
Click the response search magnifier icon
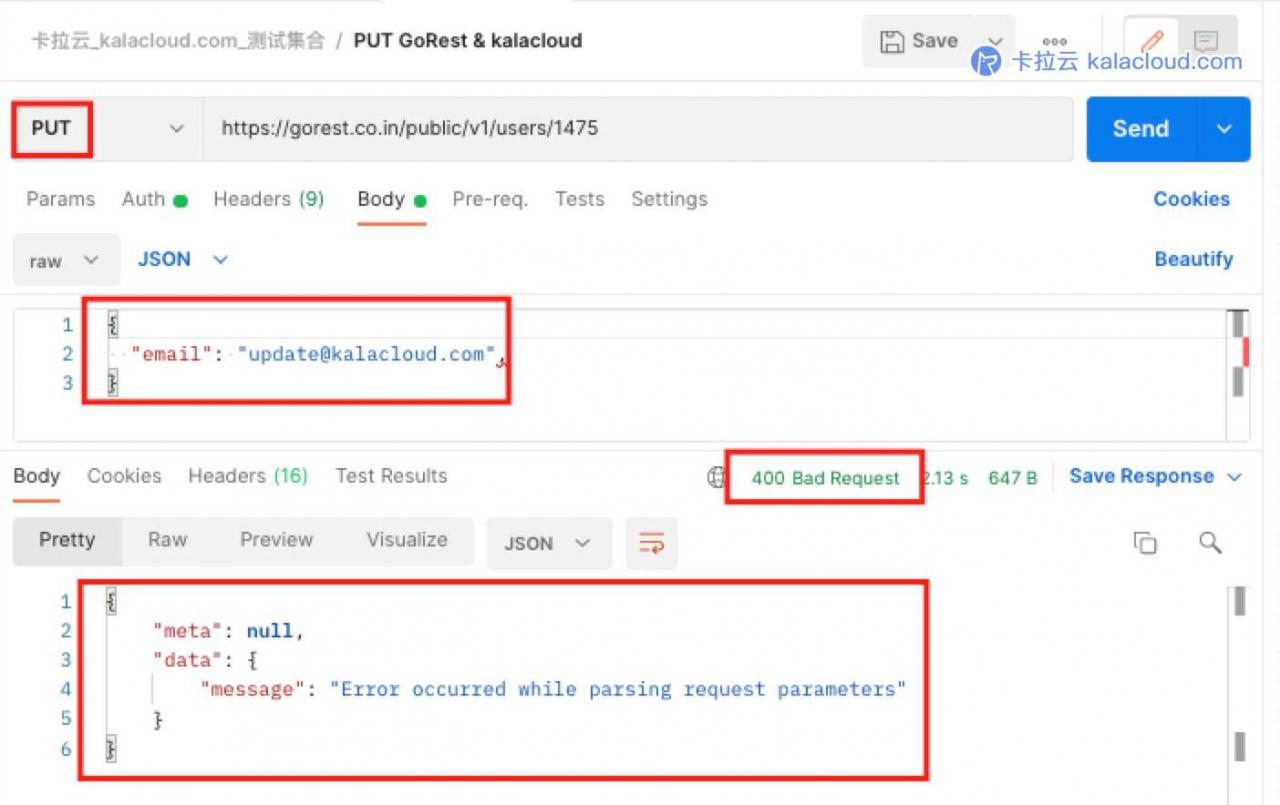[1210, 543]
